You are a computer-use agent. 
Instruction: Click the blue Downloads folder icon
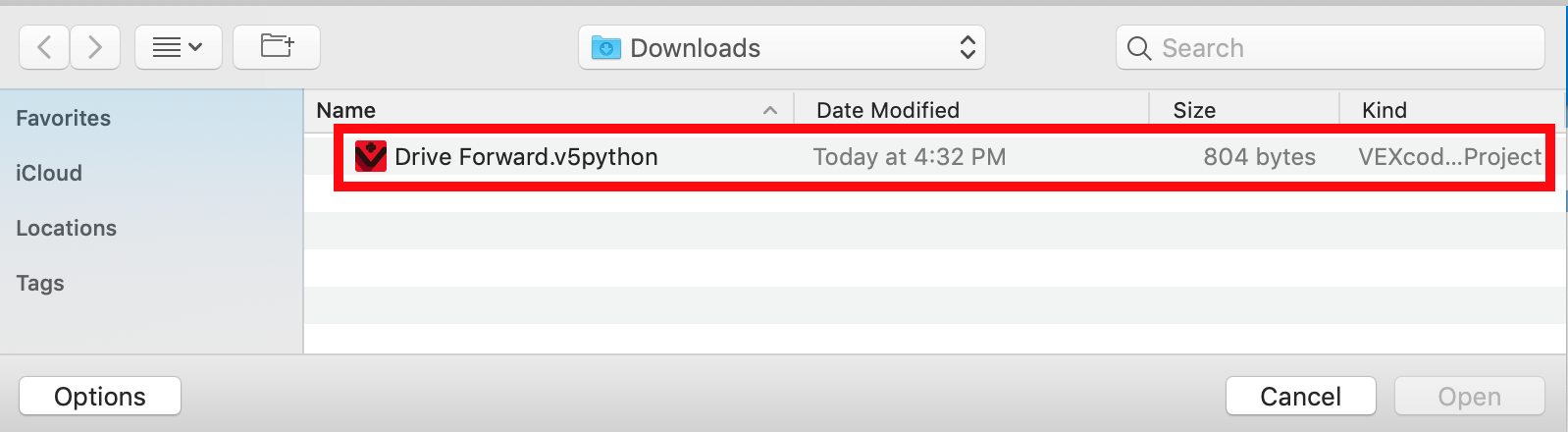(x=606, y=48)
